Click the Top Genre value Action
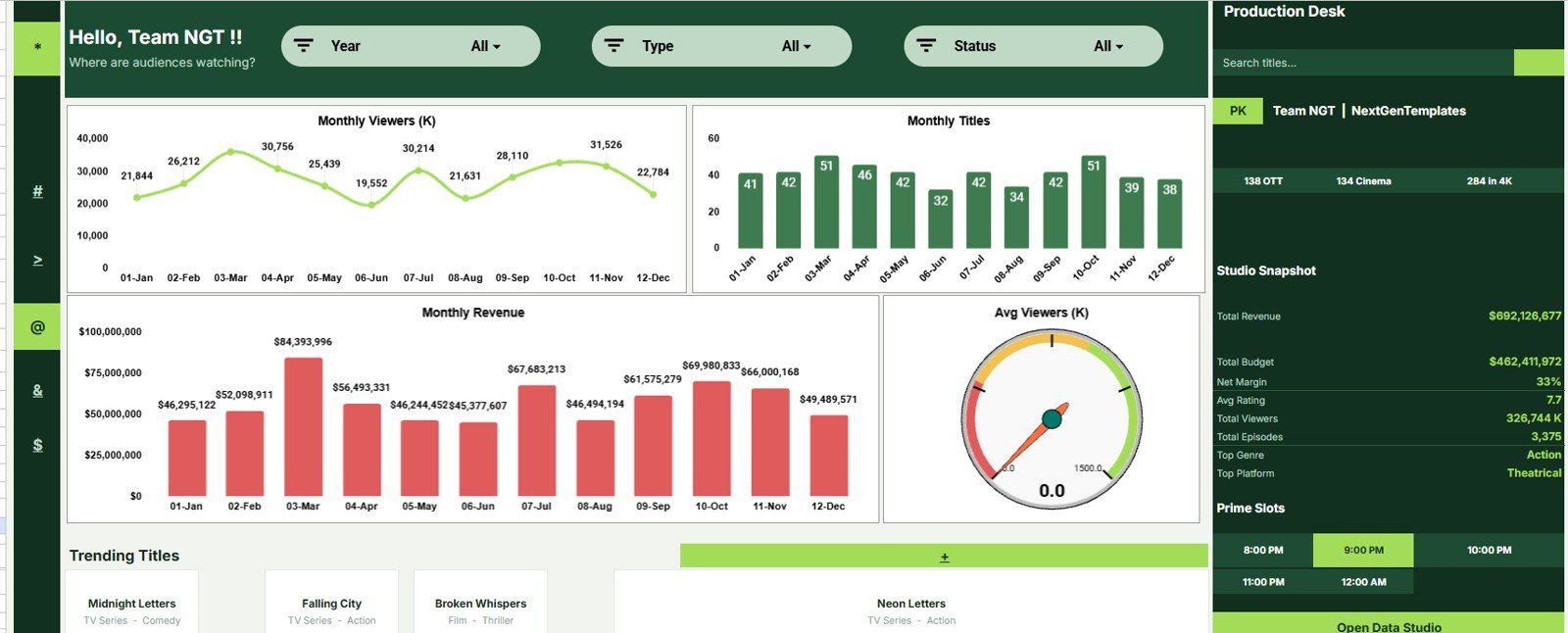Viewport: 1568px width, 633px height. click(1543, 455)
